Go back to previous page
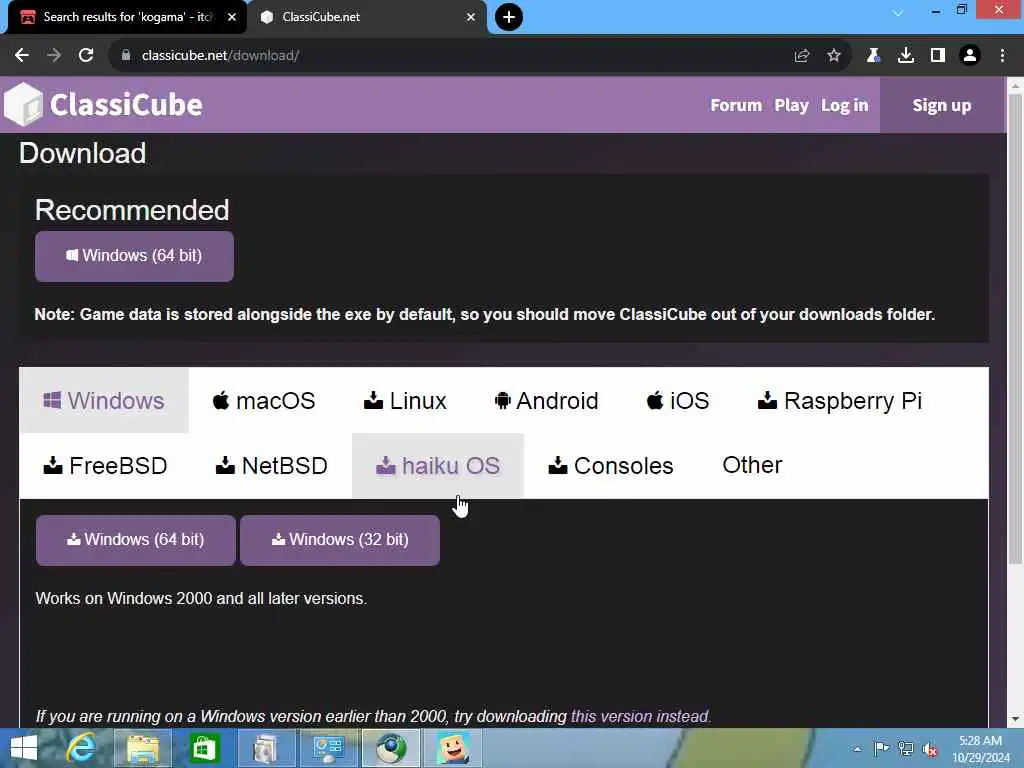 tap(22, 56)
